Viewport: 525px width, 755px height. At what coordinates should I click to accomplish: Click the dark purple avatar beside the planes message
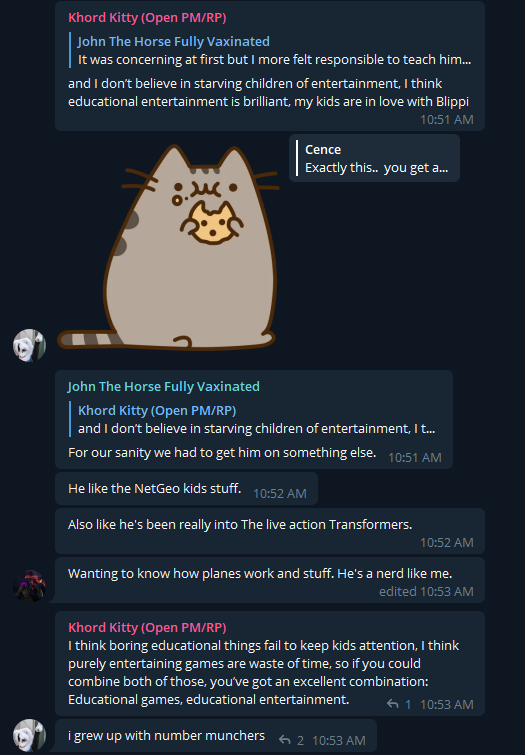(29, 586)
